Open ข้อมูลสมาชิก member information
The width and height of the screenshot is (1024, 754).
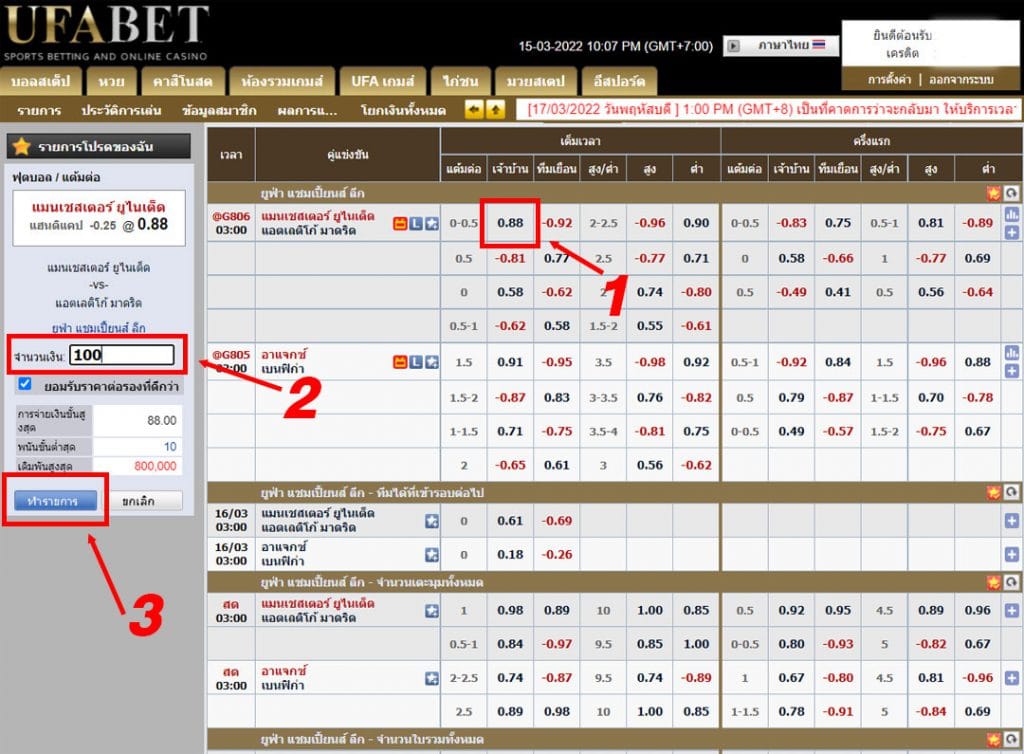(x=219, y=110)
